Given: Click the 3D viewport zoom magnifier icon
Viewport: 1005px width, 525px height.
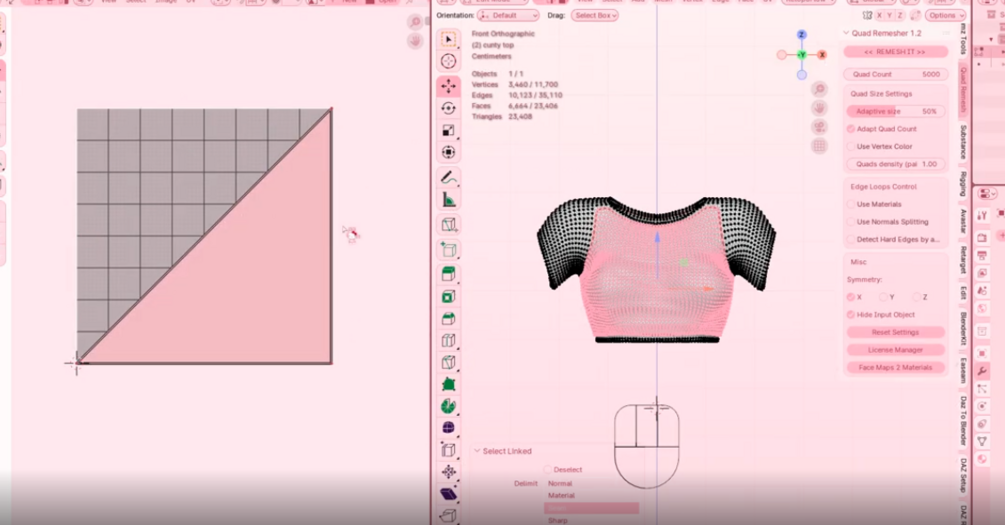Looking at the screenshot, I should coord(819,89).
